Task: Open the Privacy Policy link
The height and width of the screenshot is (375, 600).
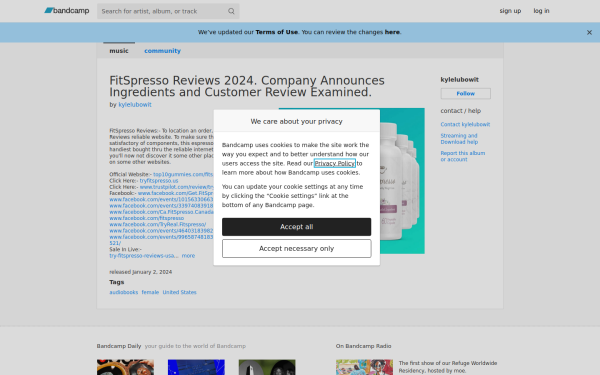Action: [x=334, y=163]
